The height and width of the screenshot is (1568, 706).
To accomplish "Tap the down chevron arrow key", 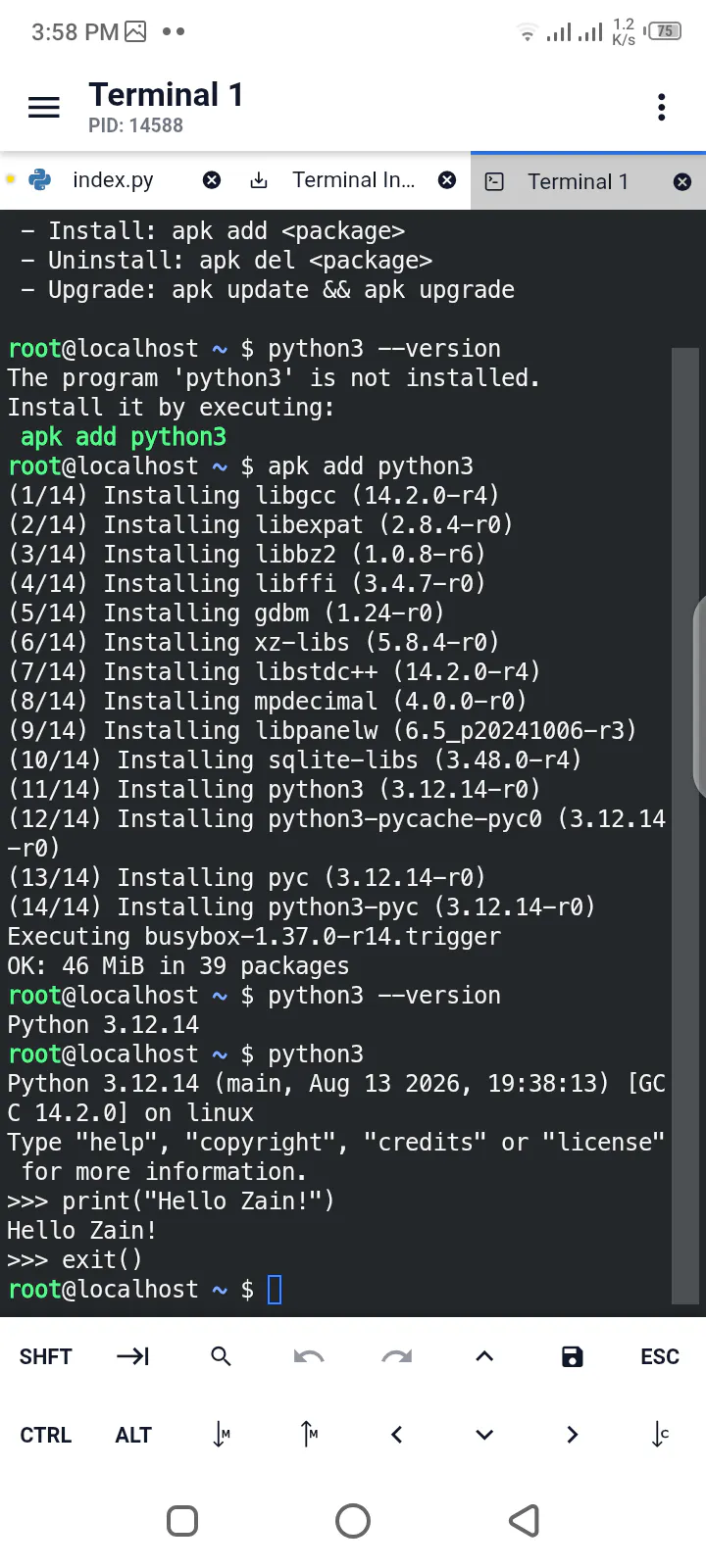I will [484, 1435].
